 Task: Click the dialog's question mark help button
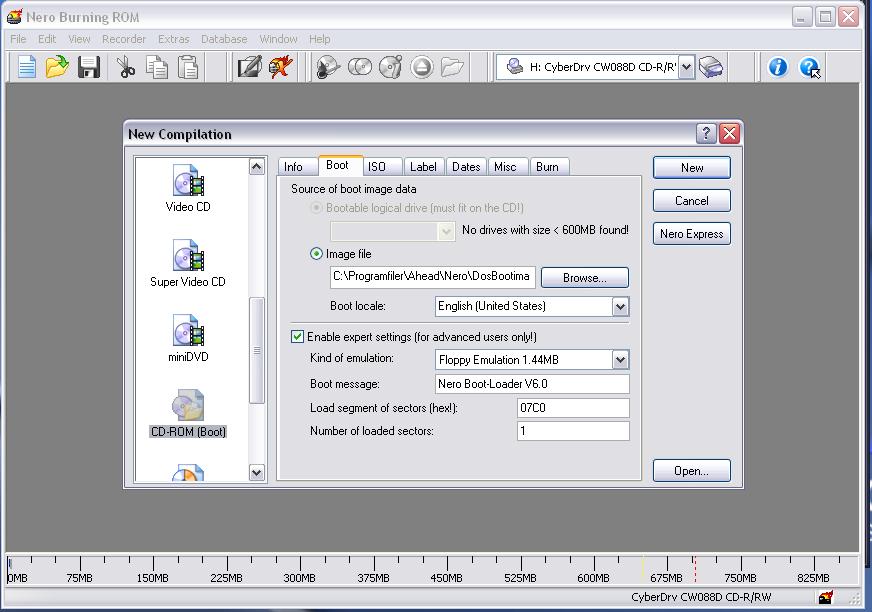pos(706,134)
